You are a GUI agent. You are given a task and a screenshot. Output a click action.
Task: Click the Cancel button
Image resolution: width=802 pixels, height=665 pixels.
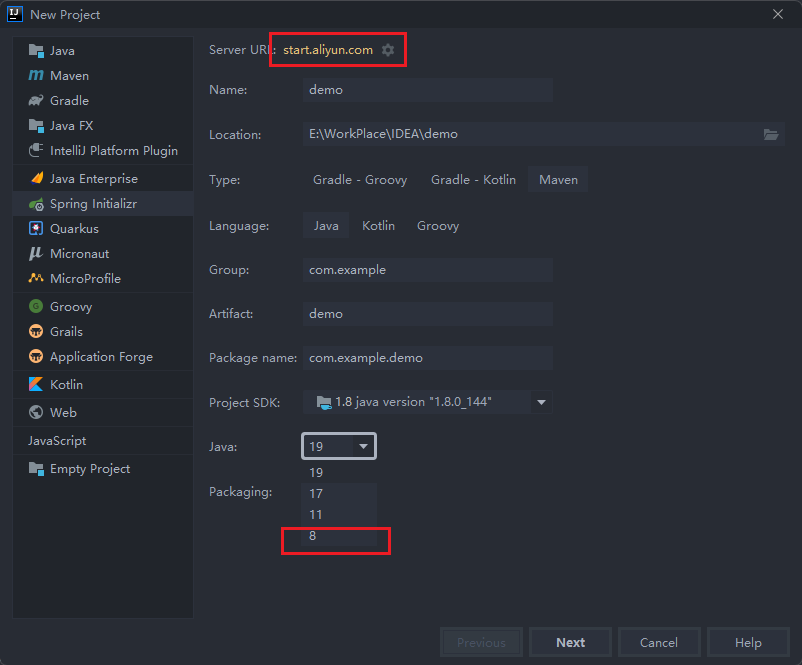point(659,642)
